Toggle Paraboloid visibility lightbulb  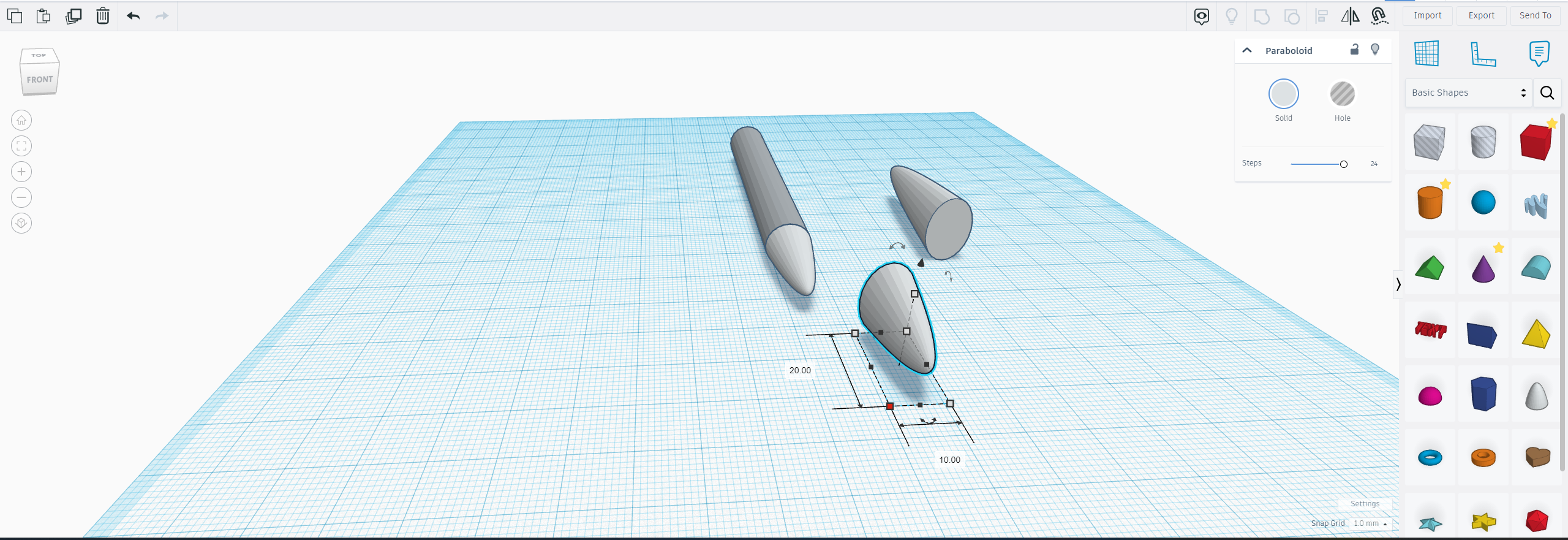point(1375,50)
